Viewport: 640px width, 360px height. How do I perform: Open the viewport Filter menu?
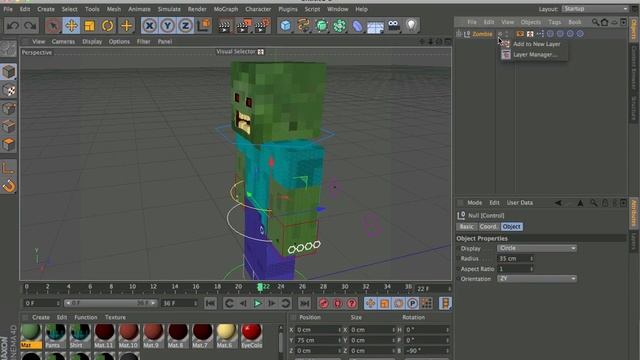click(143, 42)
